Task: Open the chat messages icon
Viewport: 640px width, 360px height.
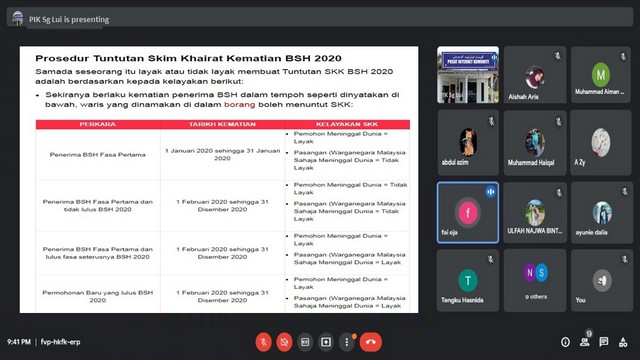Action: click(604, 342)
